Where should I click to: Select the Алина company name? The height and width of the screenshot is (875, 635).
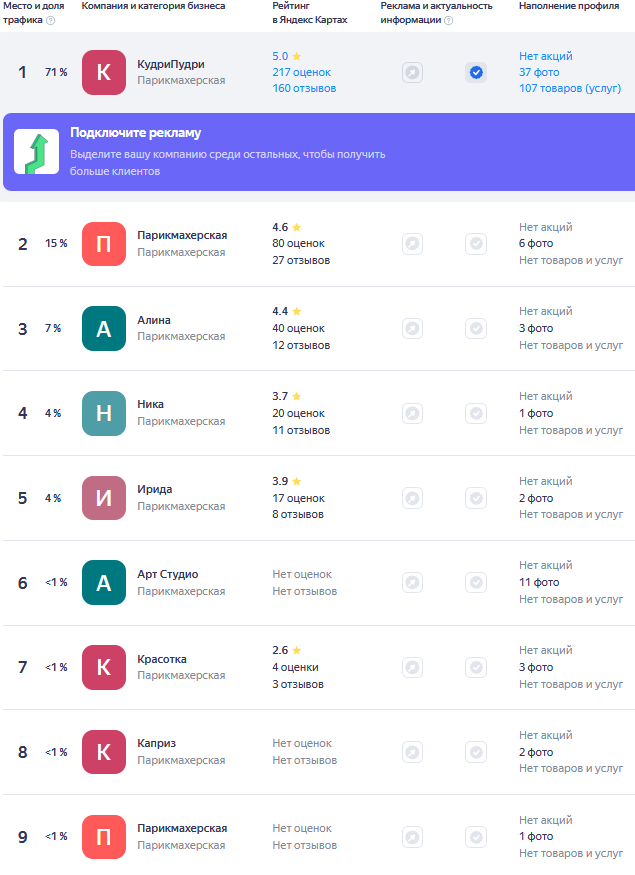[x=154, y=320]
